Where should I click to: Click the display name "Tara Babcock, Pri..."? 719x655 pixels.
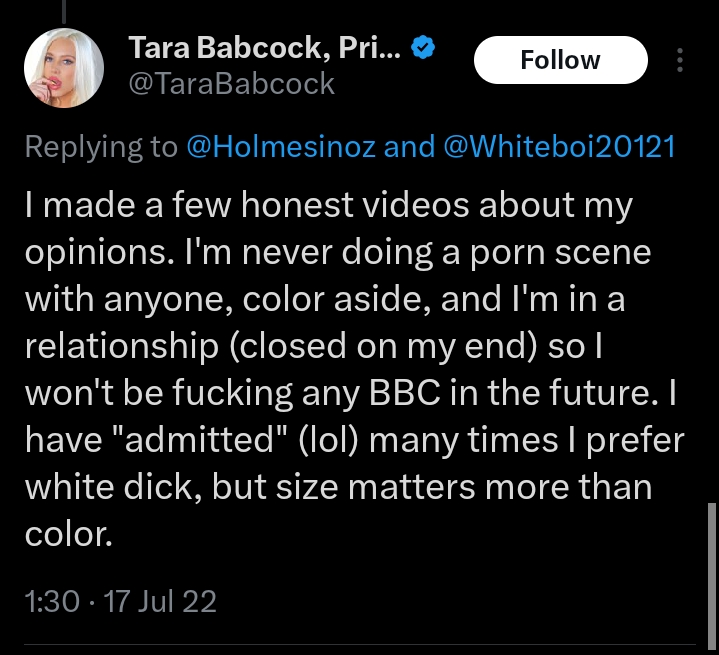[x=265, y=47]
